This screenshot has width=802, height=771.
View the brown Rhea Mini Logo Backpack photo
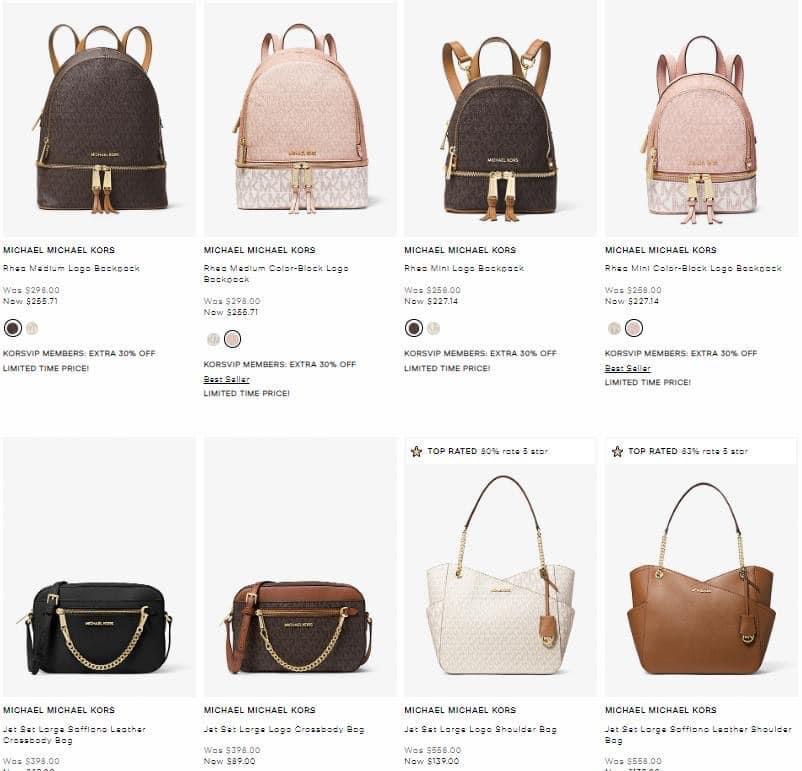[500, 119]
